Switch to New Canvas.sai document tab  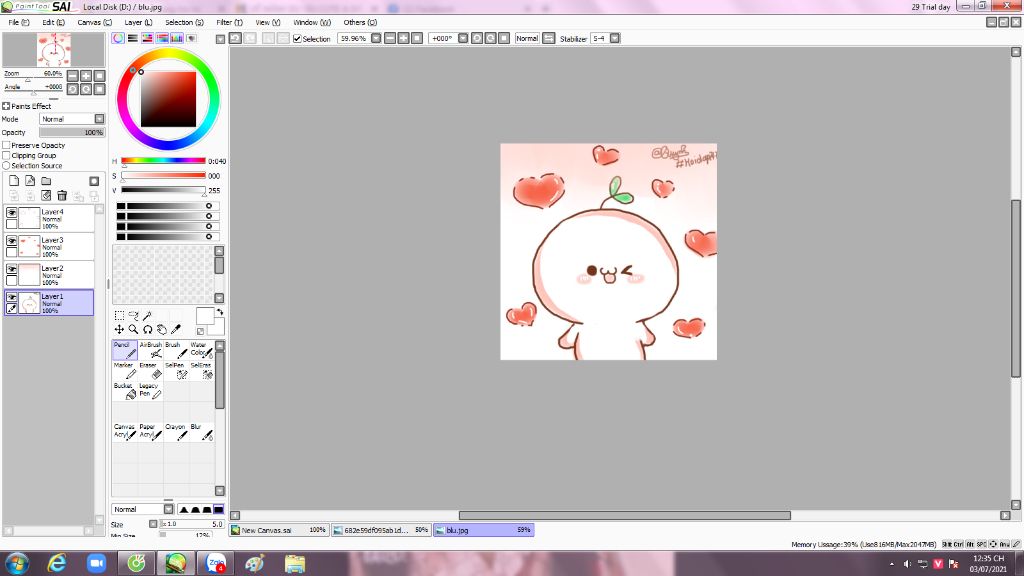click(x=278, y=530)
